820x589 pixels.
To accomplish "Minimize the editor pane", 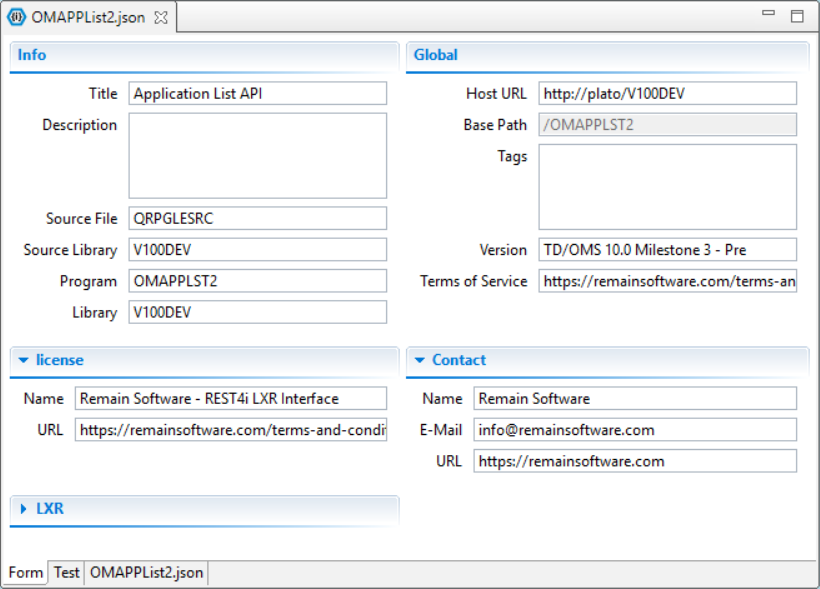I will [768, 14].
